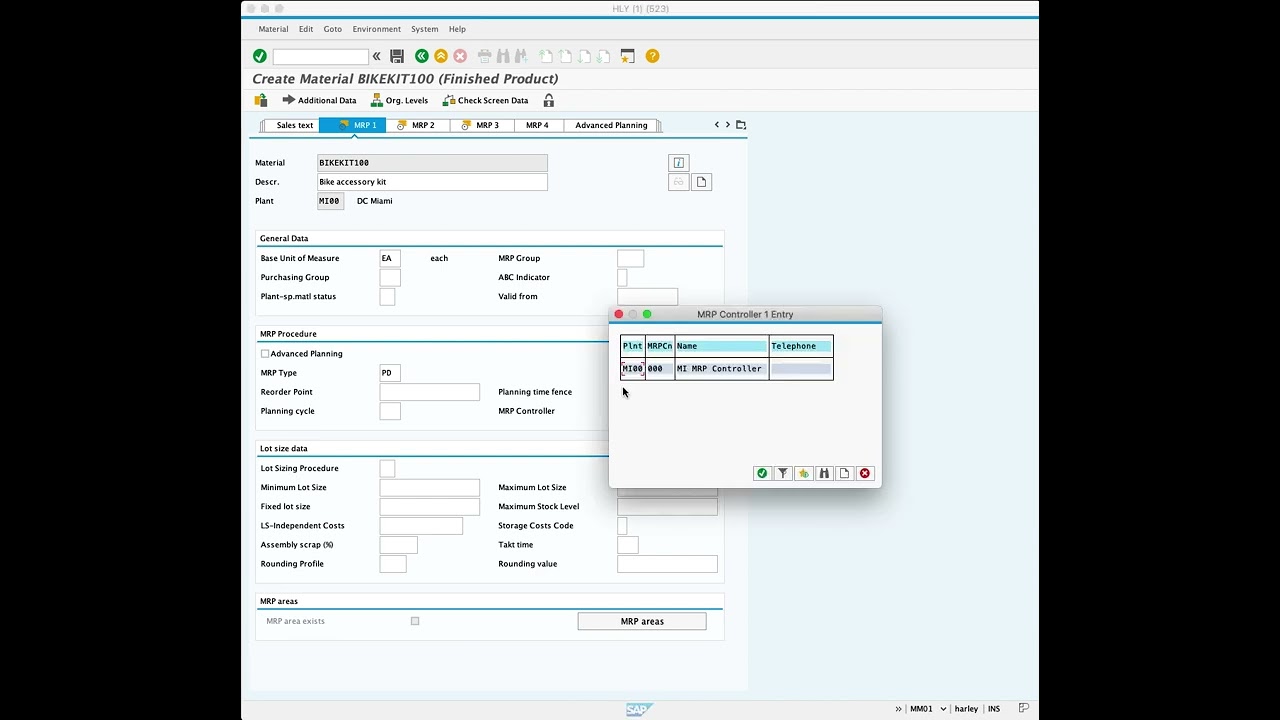
Task: Open the Goto menu
Action: click(332, 29)
